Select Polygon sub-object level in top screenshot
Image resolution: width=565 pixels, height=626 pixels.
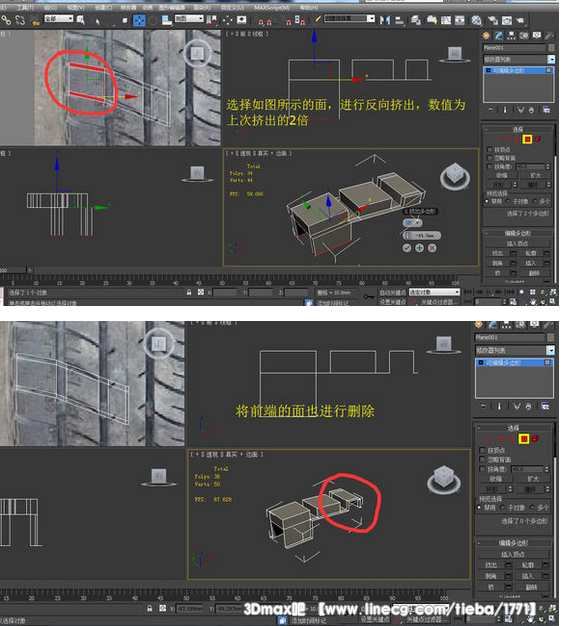pos(527,139)
